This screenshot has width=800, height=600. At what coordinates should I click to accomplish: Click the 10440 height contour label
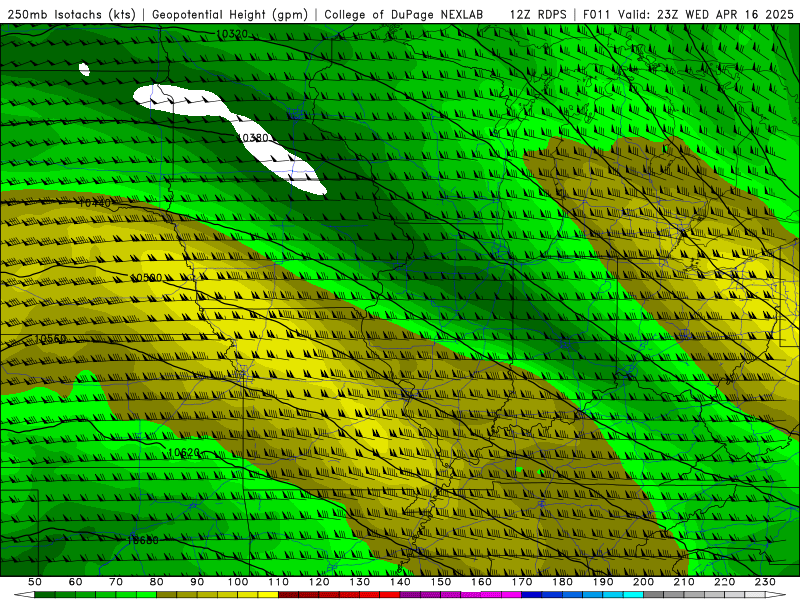click(95, 203)
